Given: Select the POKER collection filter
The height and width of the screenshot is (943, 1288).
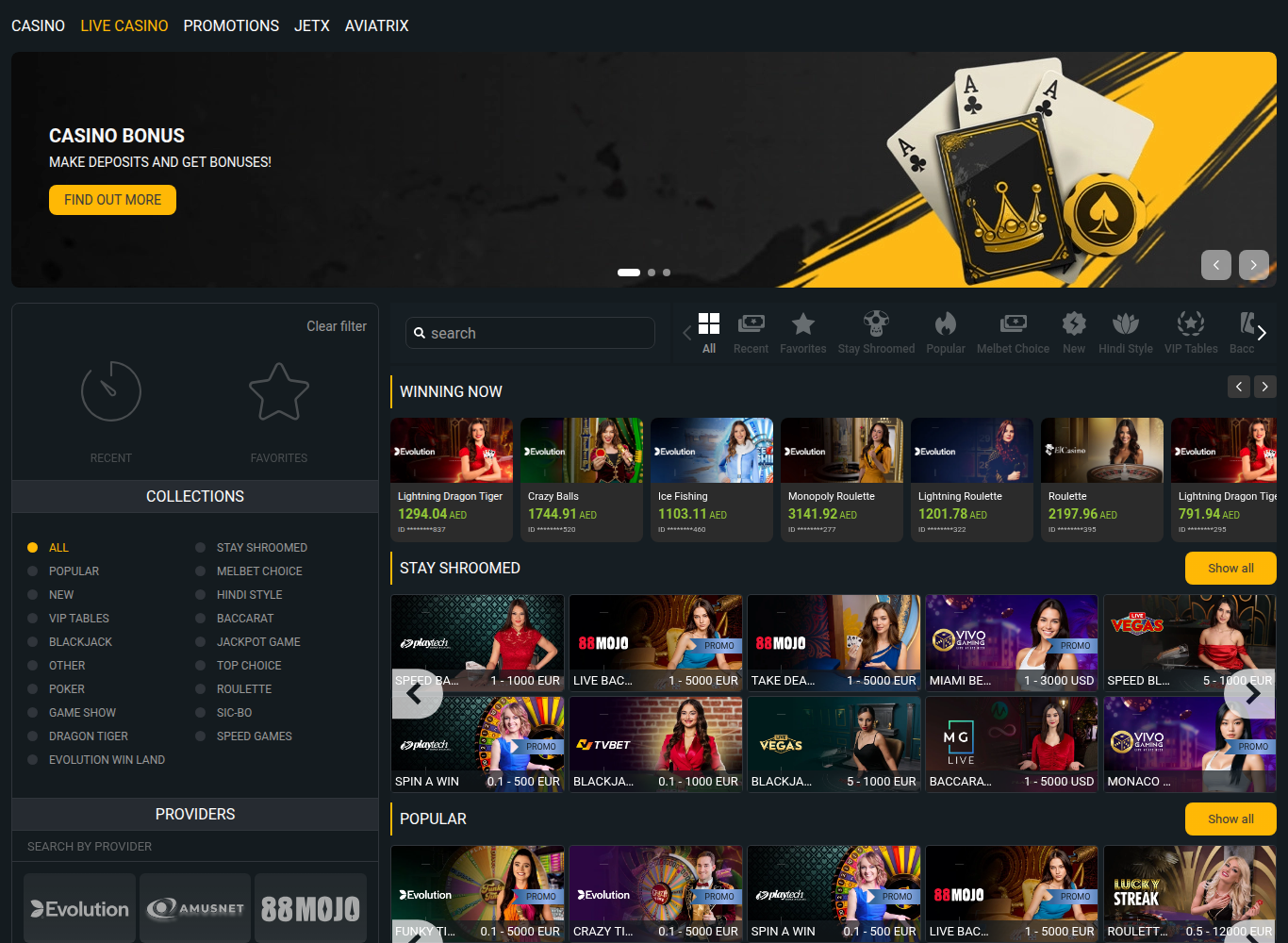Looking at the screenshot, I should click(x=56, y=689).
